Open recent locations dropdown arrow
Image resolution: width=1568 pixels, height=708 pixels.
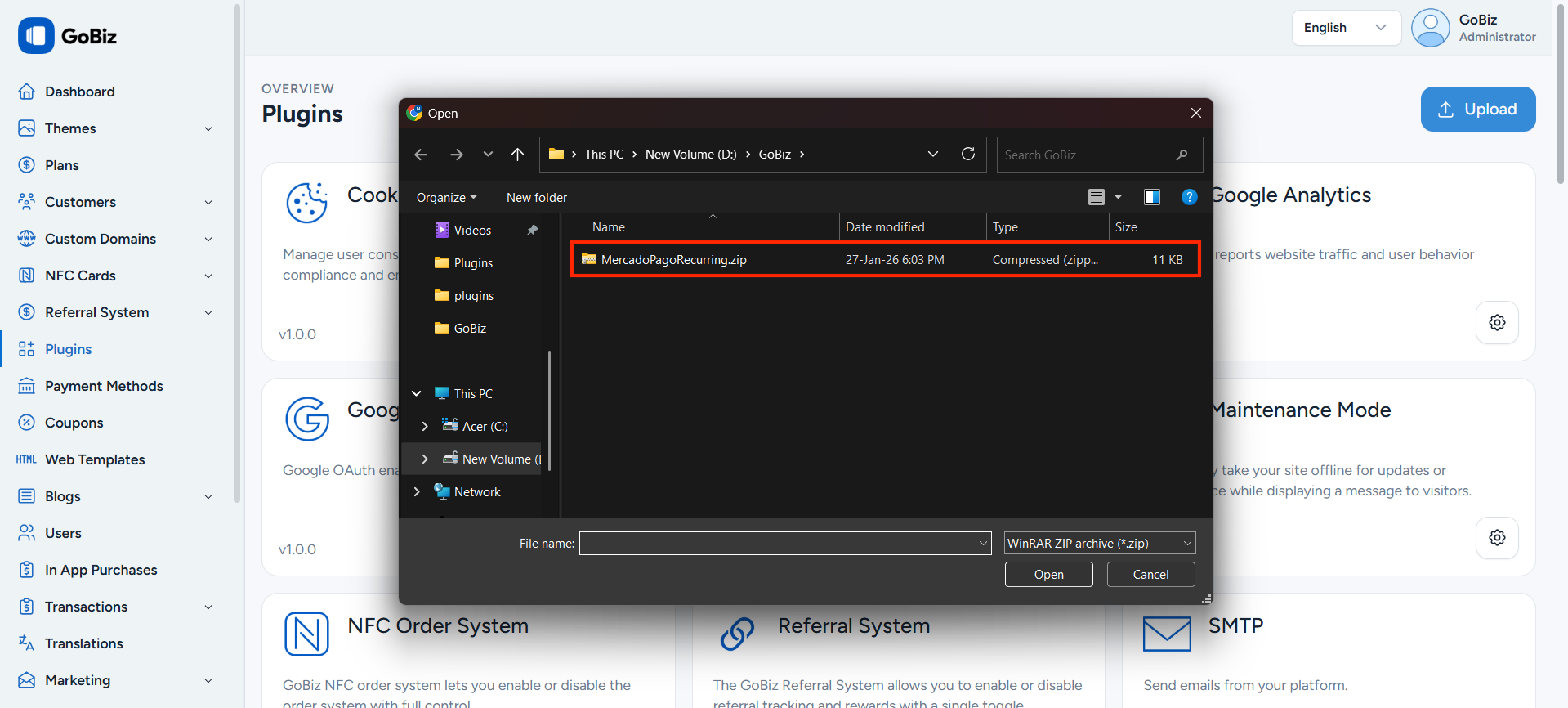tap(488, 155)
